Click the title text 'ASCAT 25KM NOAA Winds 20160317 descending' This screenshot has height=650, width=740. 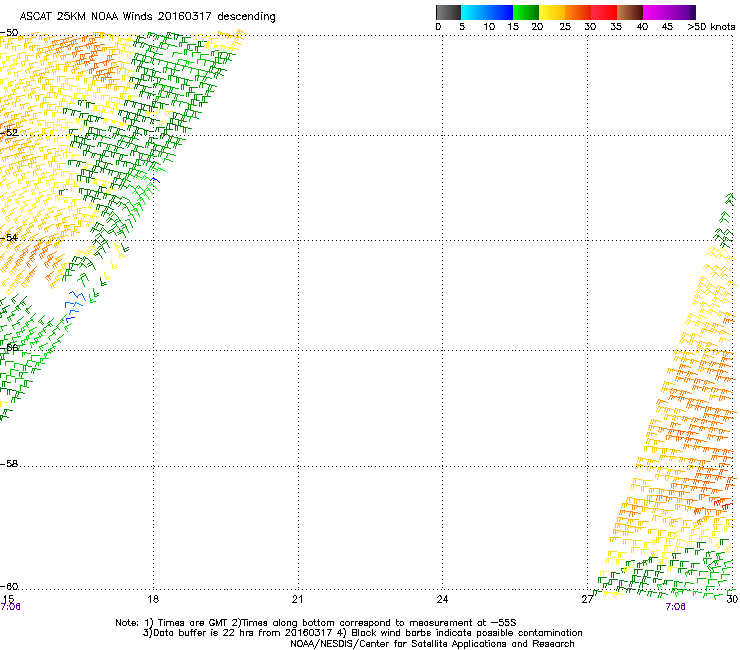tap(147, 17)
